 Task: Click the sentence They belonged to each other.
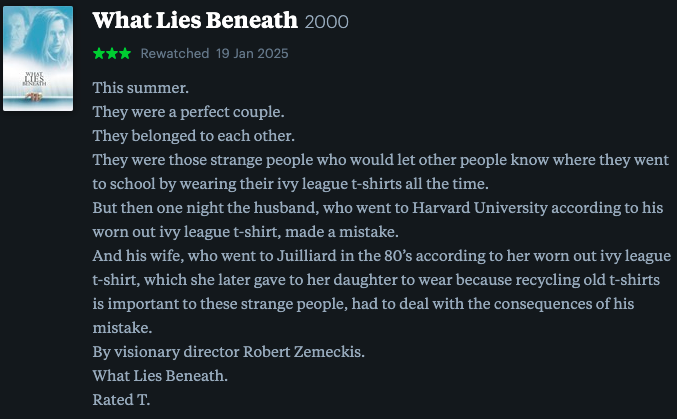coord(193,136)
